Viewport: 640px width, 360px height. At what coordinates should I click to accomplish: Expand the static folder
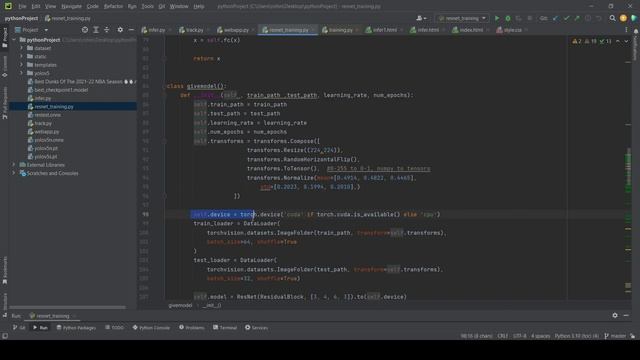pyautogui.click(x=21, y=56)
